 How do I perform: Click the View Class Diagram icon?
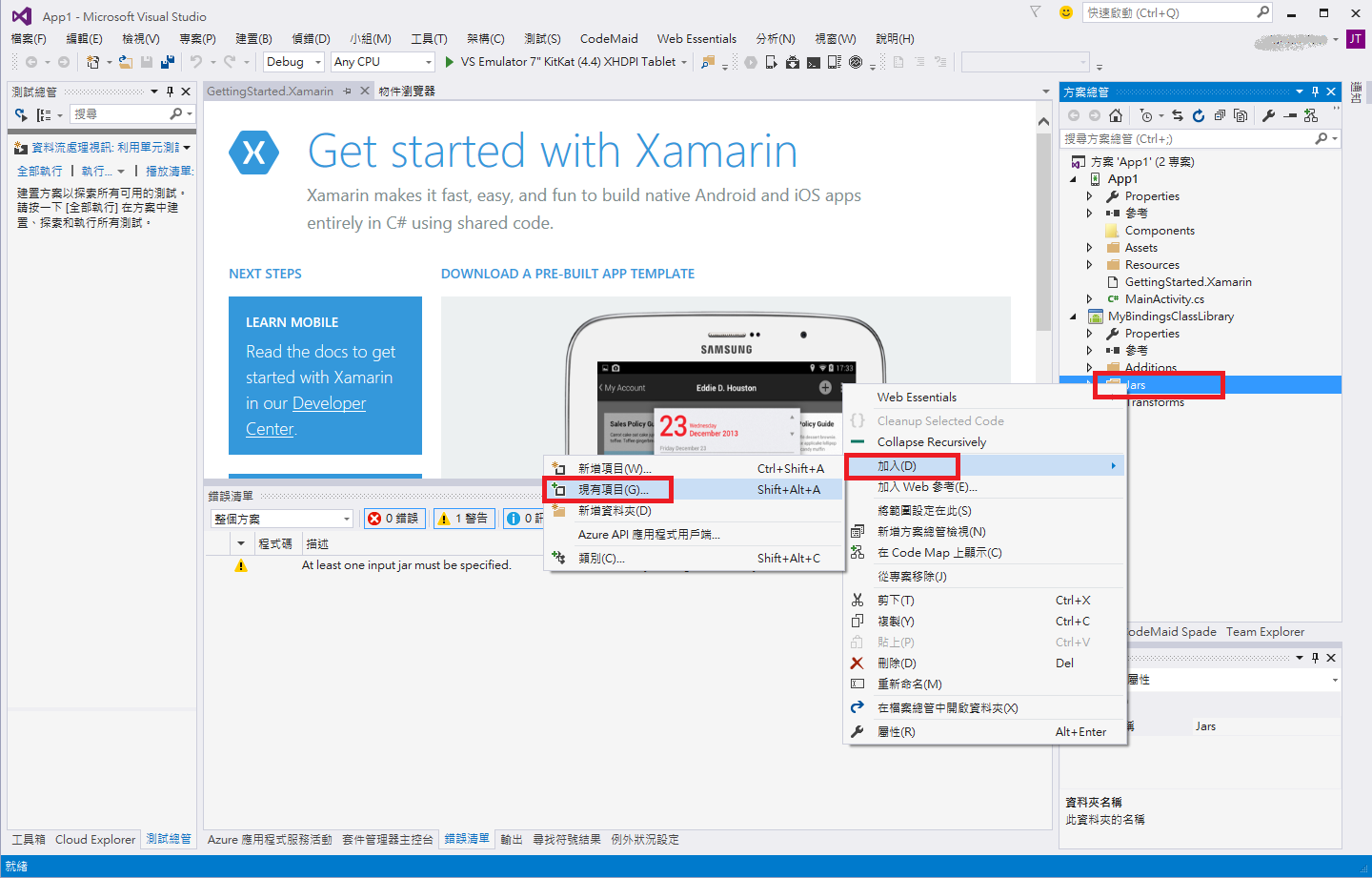click(x=1312, y=115)
